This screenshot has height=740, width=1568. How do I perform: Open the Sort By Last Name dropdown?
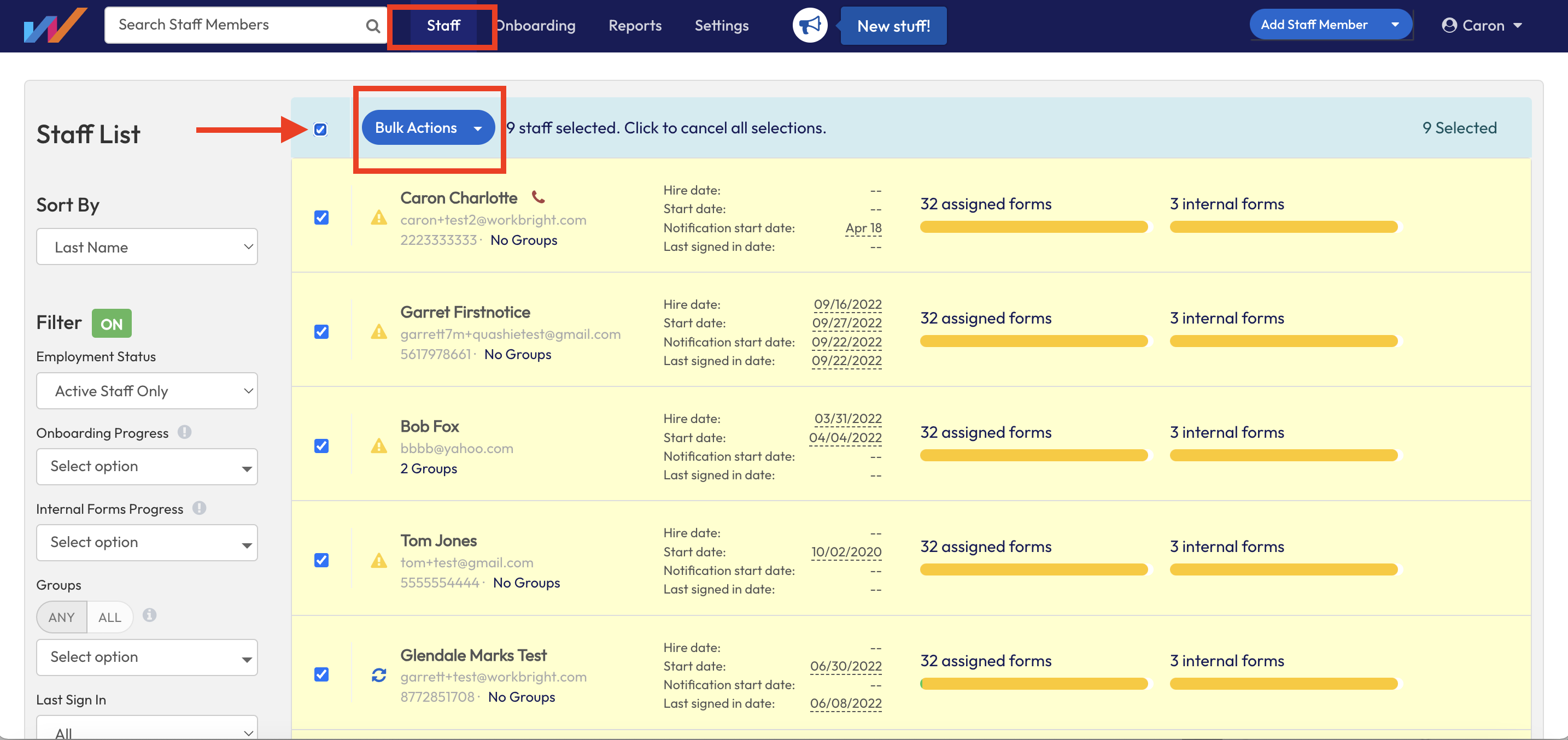click(147, 246)
